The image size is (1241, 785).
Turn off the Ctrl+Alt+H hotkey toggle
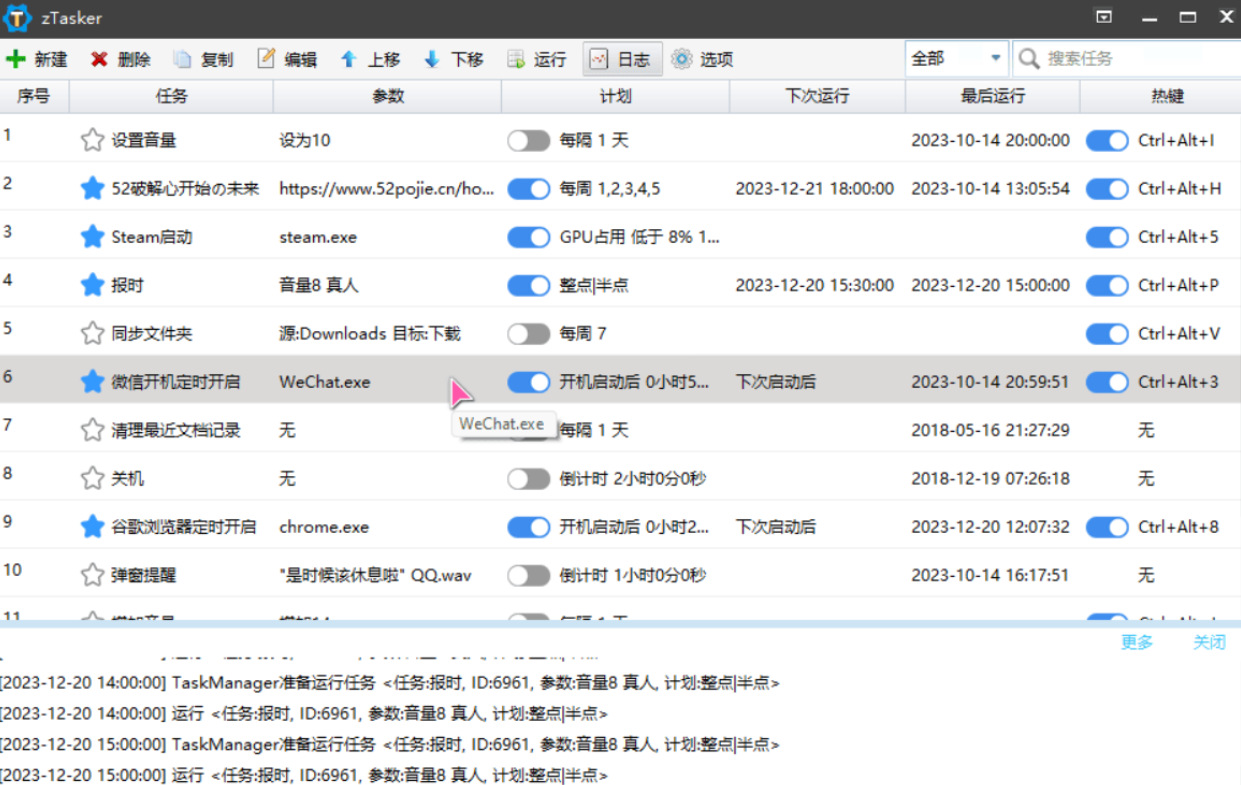(x=1107, y=188)
